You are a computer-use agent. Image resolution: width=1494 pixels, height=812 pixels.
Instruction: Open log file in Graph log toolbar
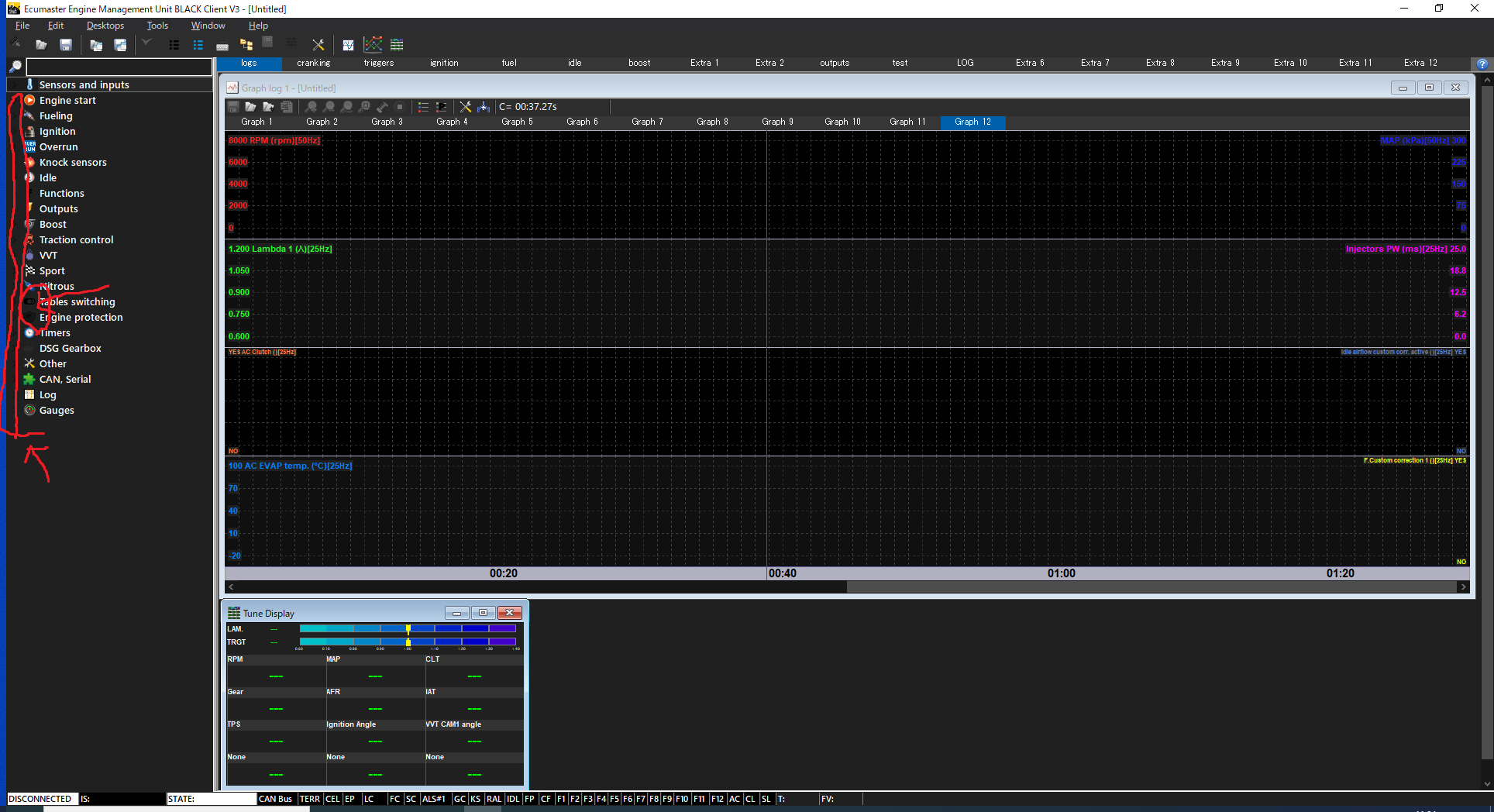tap(250, 107)
